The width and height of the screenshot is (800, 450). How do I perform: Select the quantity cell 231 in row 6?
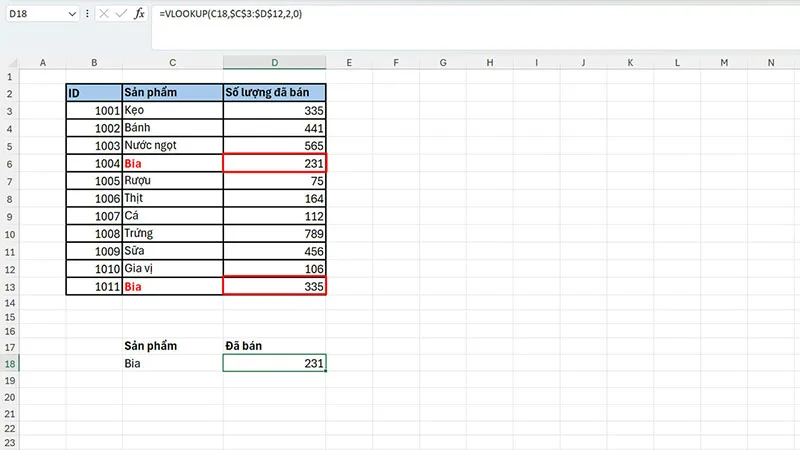(x=274, y=164)
